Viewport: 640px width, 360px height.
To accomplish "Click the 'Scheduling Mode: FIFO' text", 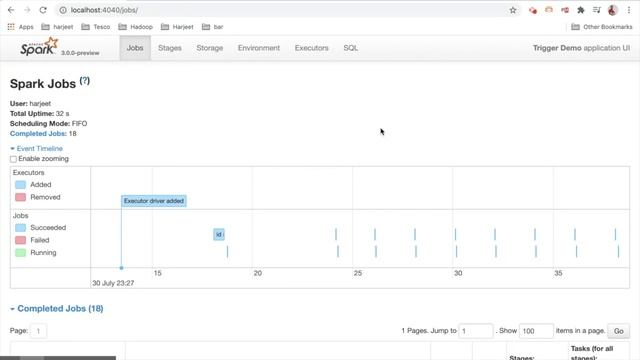I will tap(49, 124).
